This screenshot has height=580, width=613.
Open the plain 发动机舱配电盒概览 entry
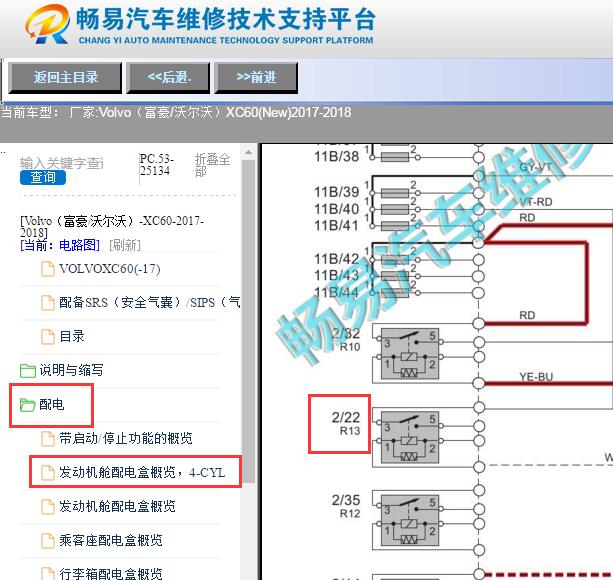point(117,506)
